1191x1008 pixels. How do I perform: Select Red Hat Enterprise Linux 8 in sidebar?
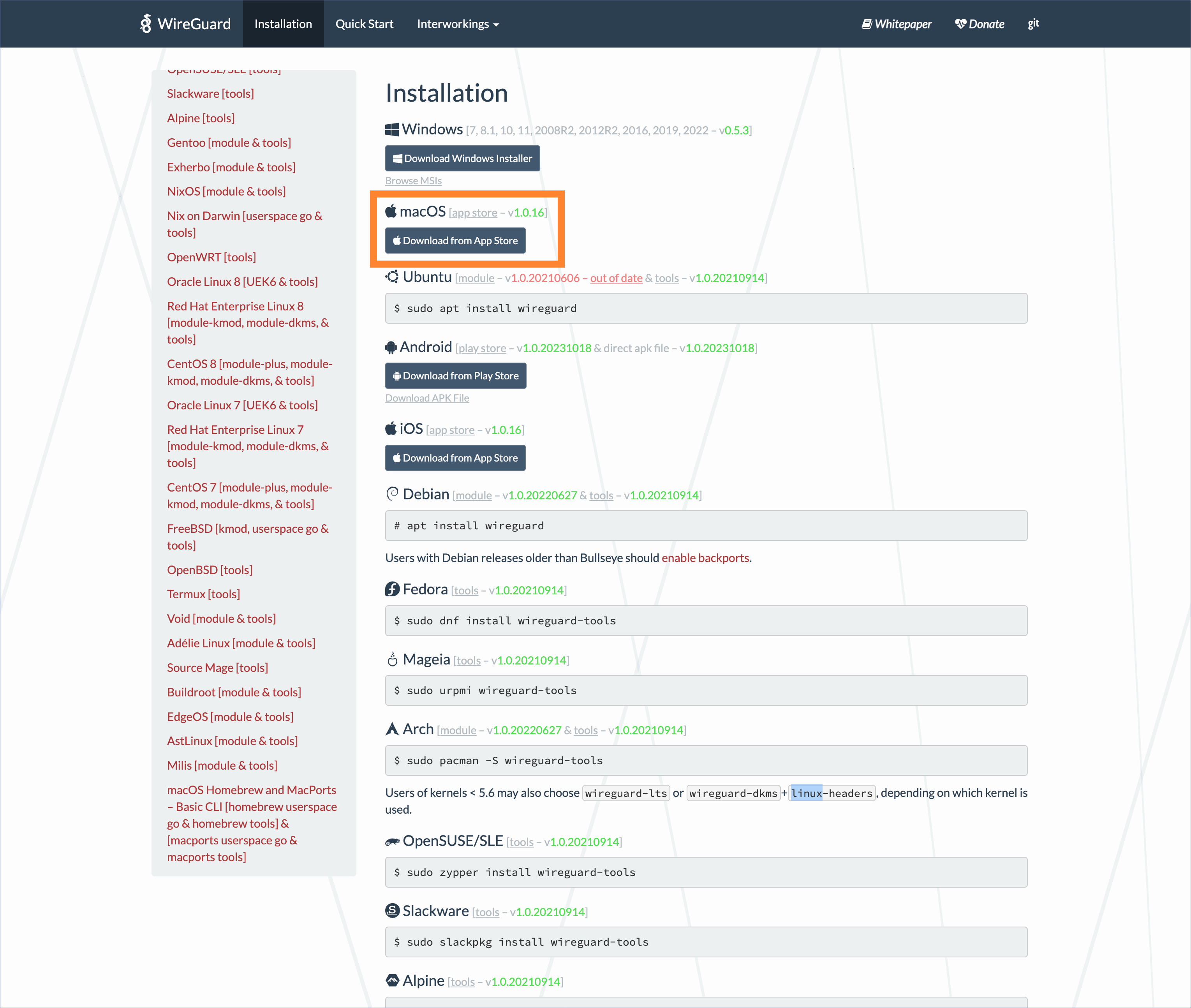(x=248, y=323)
